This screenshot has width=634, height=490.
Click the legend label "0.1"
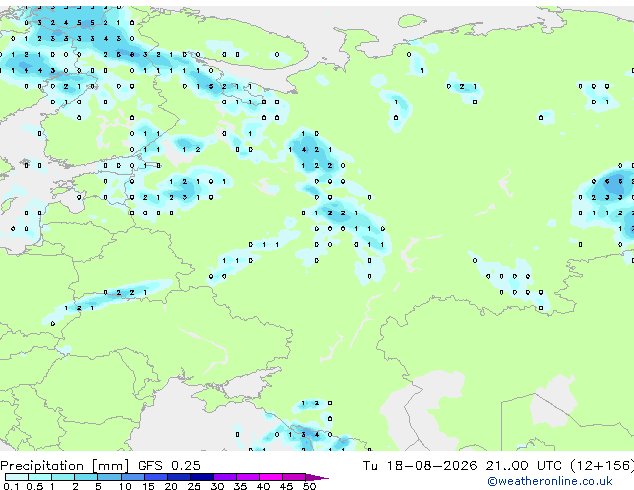click(x=12, y=486)
